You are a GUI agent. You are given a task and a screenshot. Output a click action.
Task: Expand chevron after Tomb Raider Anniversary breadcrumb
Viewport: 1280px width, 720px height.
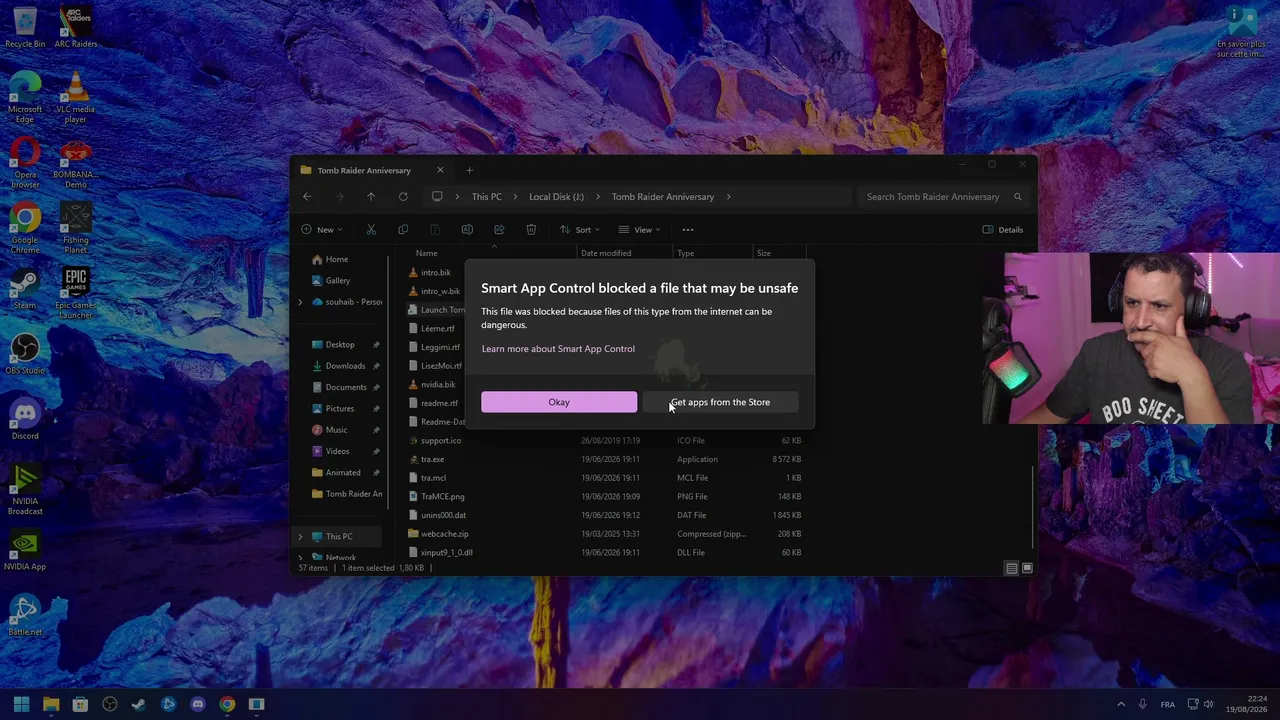729,197
